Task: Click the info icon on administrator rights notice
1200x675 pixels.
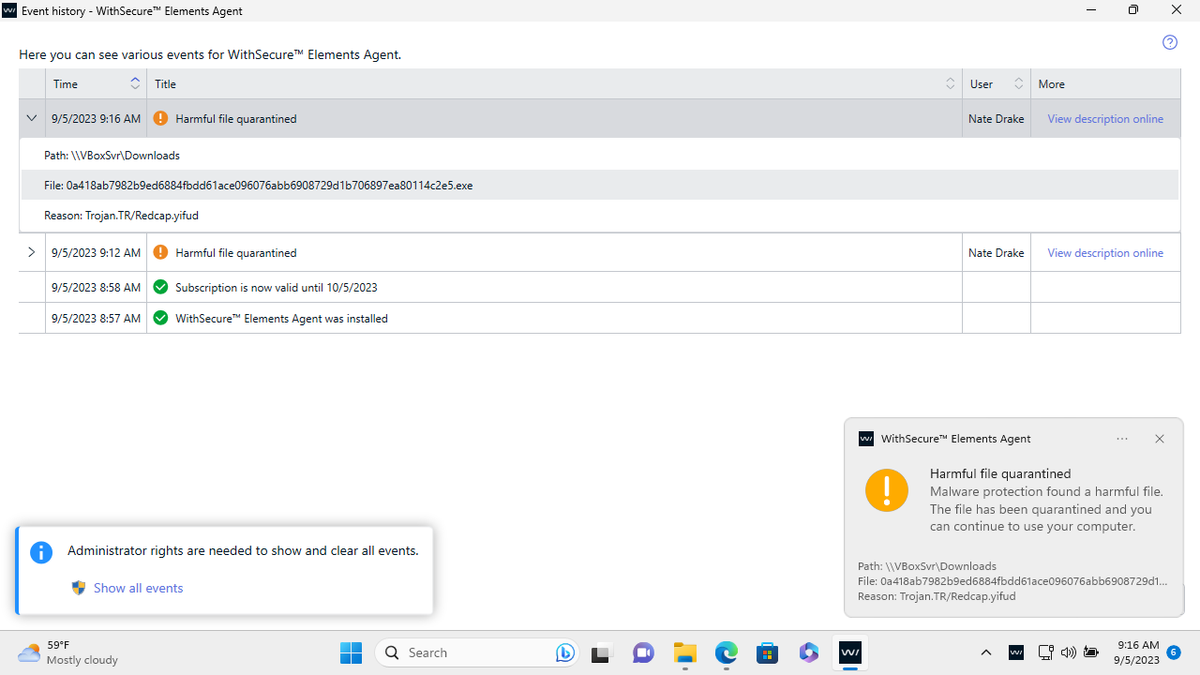Action: 41,552
